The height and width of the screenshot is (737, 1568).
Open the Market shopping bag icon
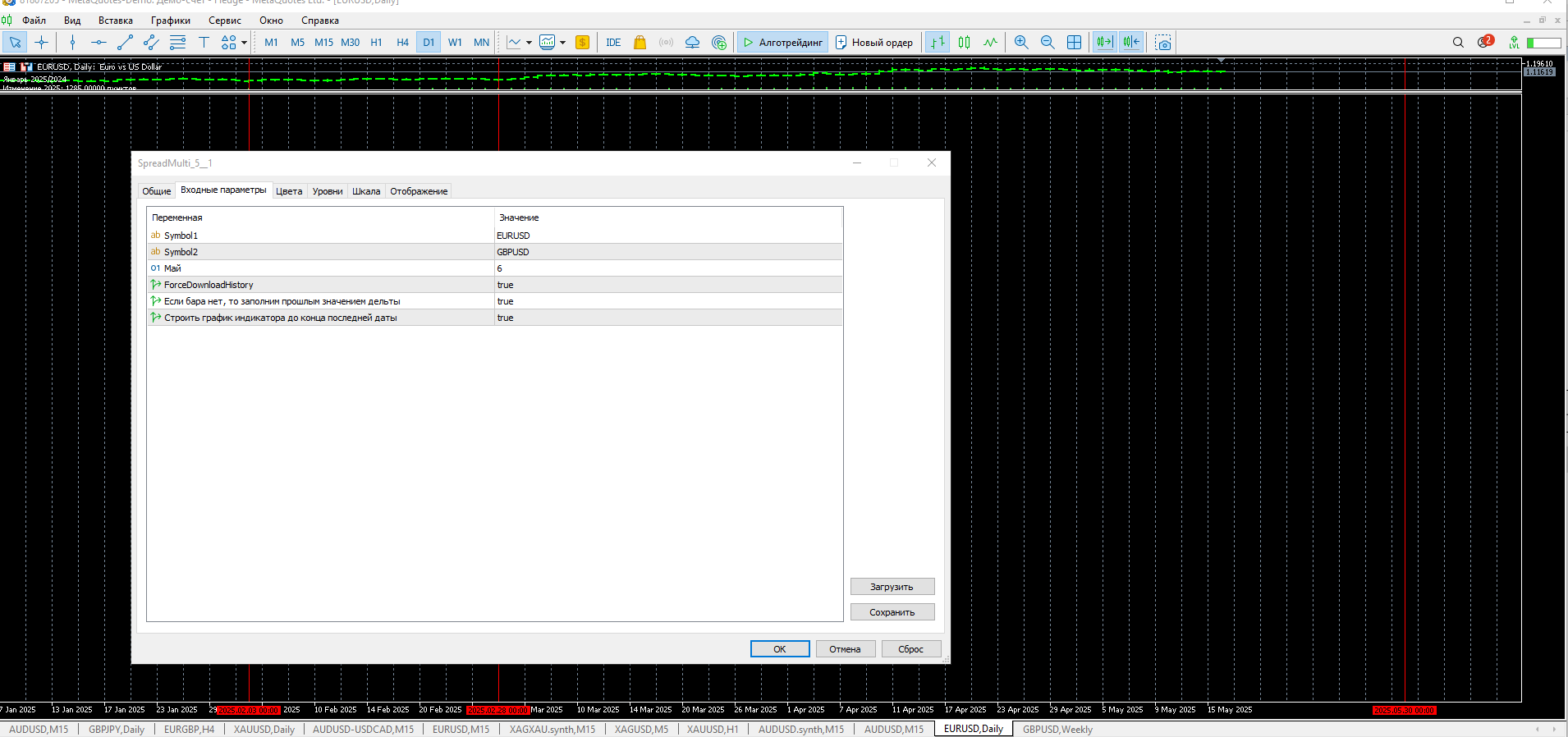(x=640, y=43)
